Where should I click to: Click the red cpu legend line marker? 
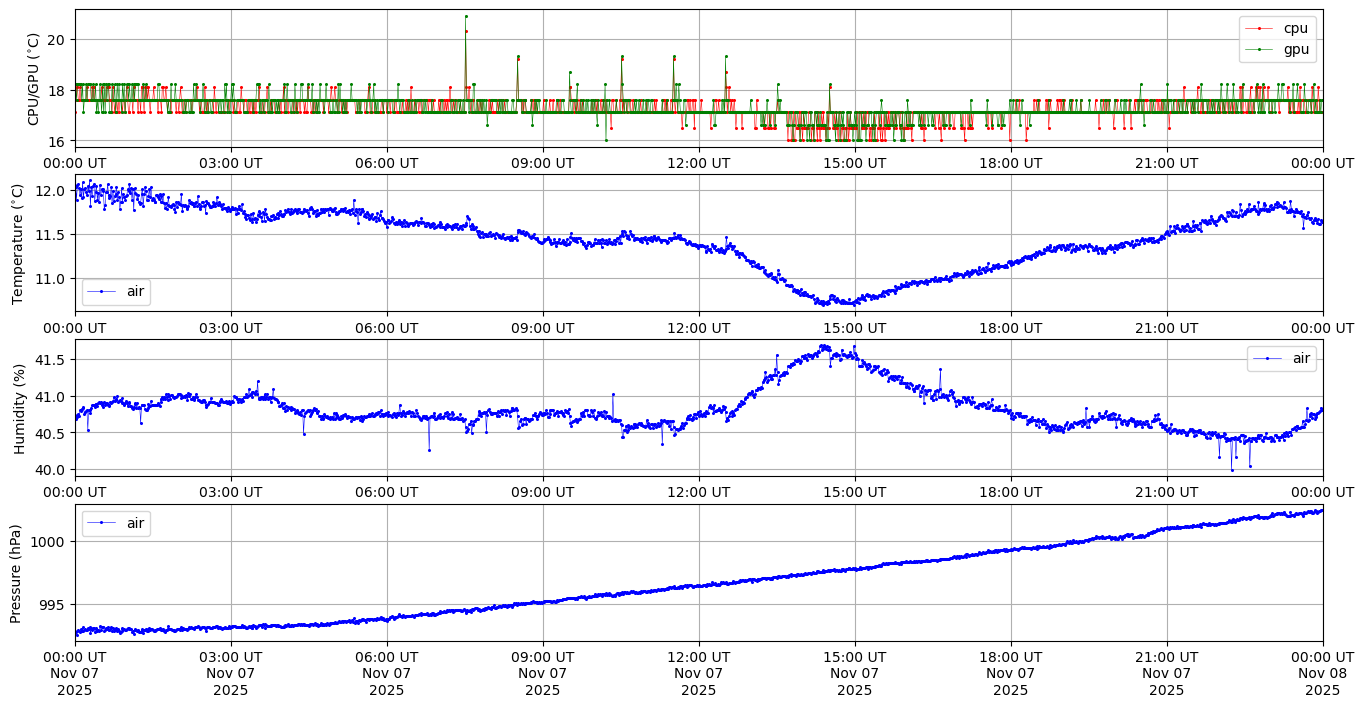pyautogui.click(x=1260, y=28)
